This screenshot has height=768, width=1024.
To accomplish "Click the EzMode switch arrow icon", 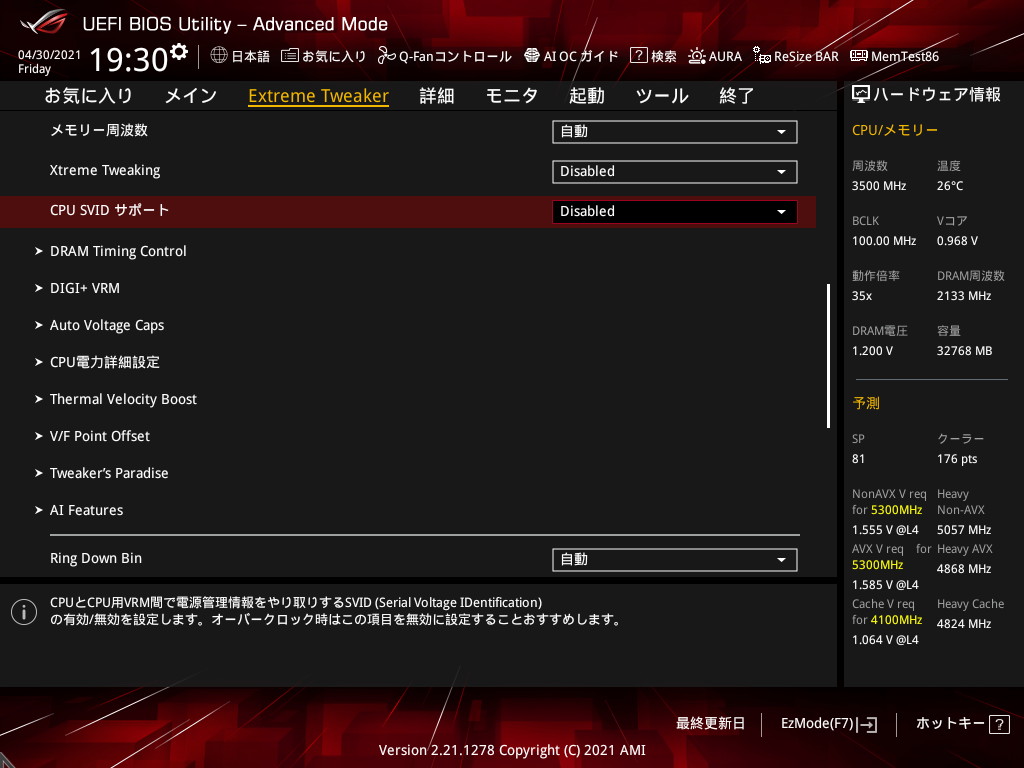I will (x=868, y=724).
